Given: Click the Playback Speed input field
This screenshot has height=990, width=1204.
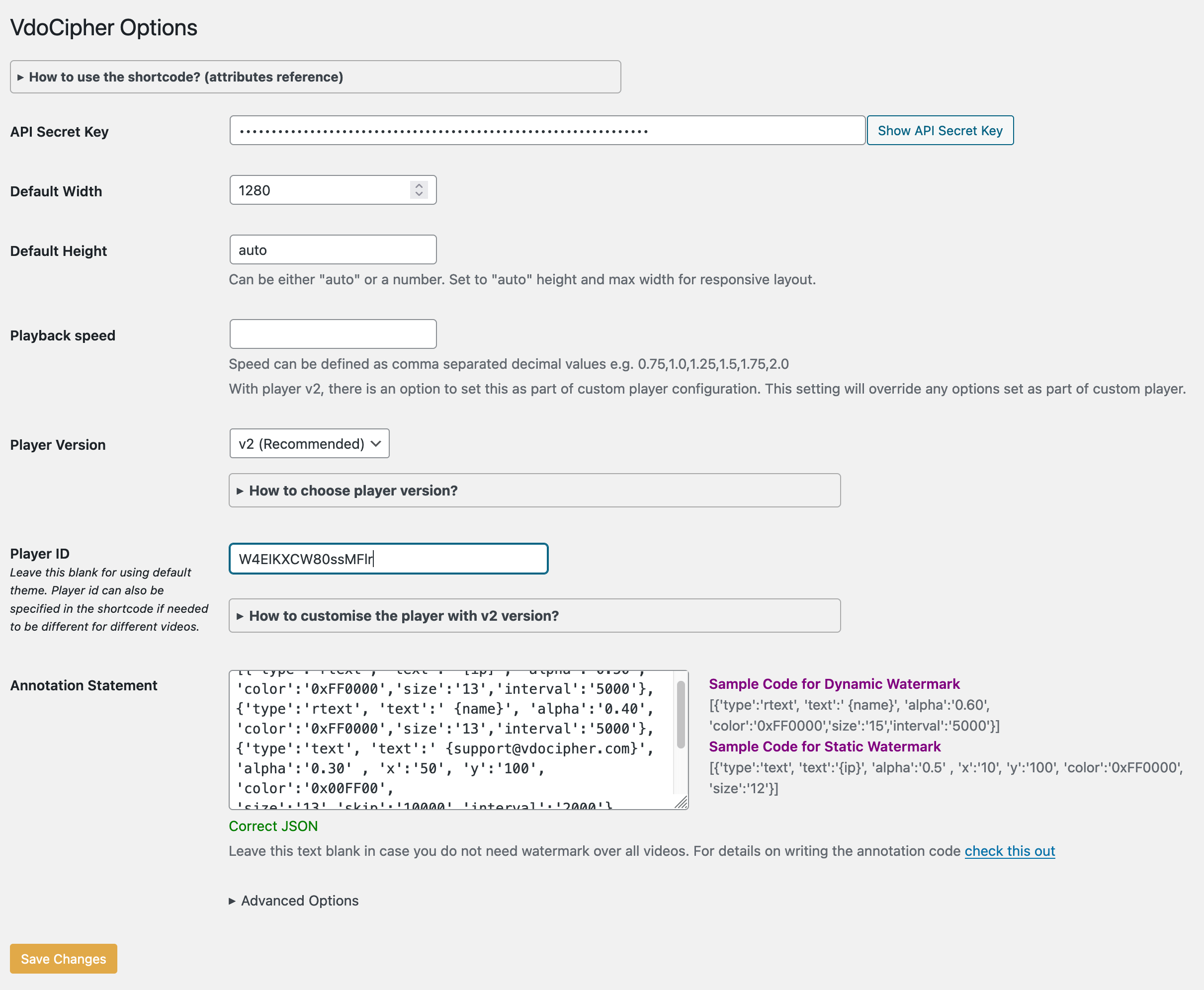Looking at the screenshot, I should 333,334.
